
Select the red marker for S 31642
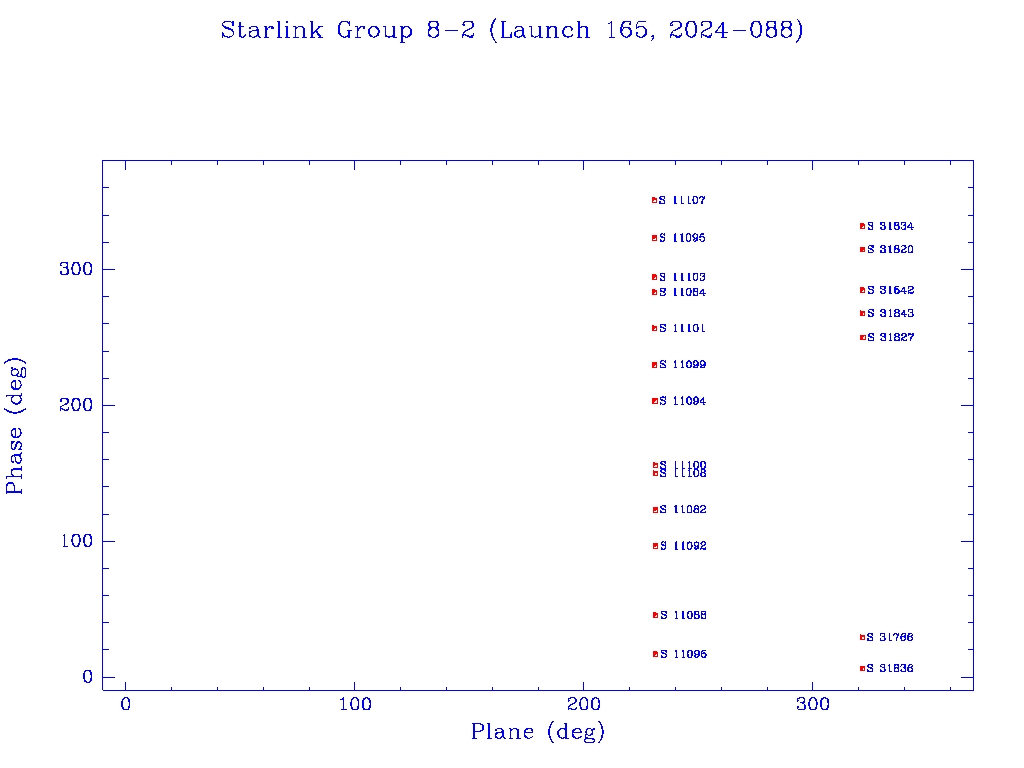[x=863, y=291]
